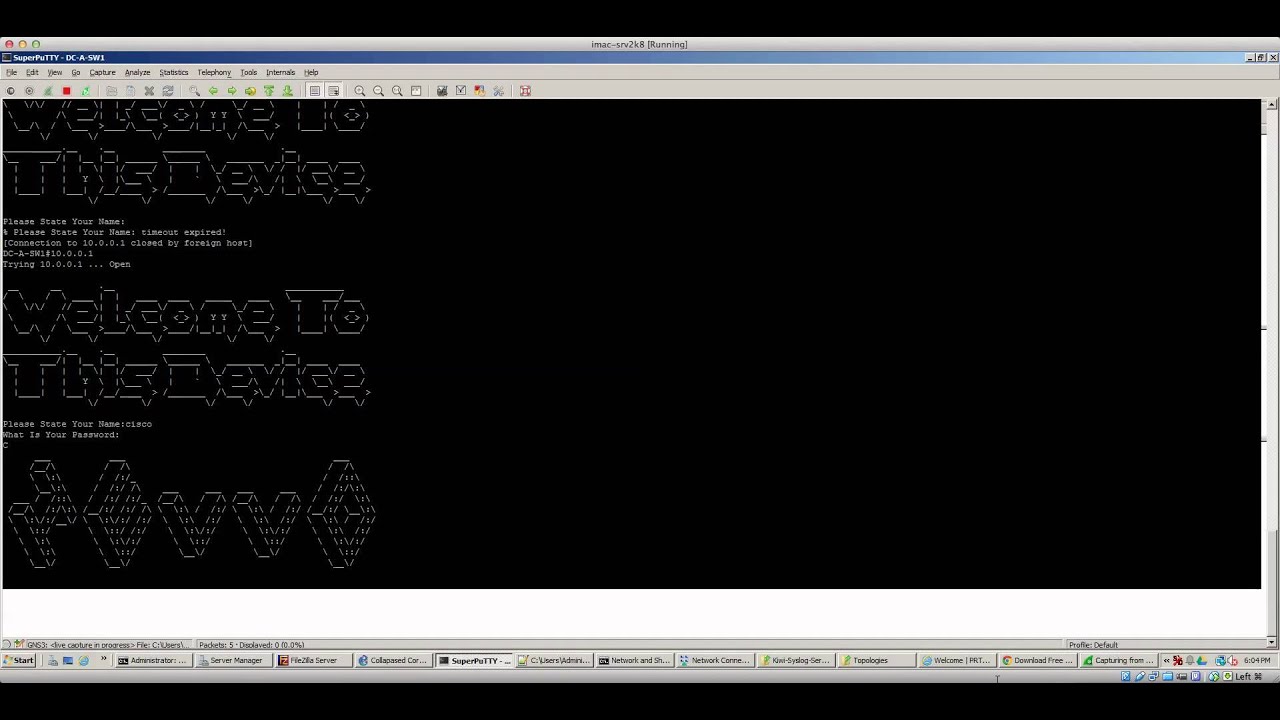Click the capture filters icon
This screenshot has width=1280, height=720.
click(x=442, y=91)
